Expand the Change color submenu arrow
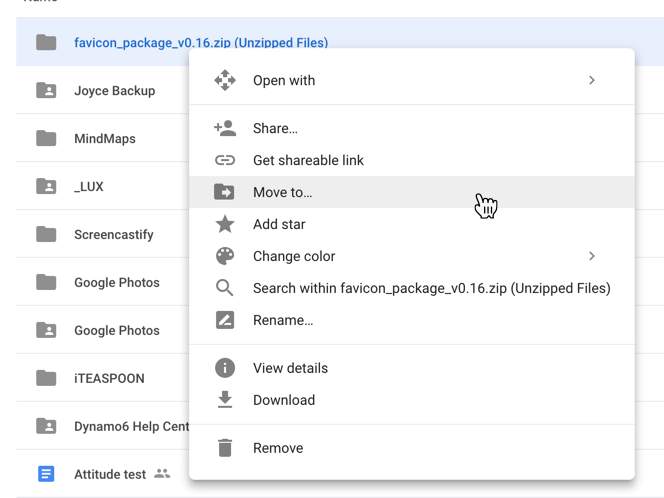Image resolution: width=664 pixels, height=498 pixels. pyautogui.click(x=592, y=256)
